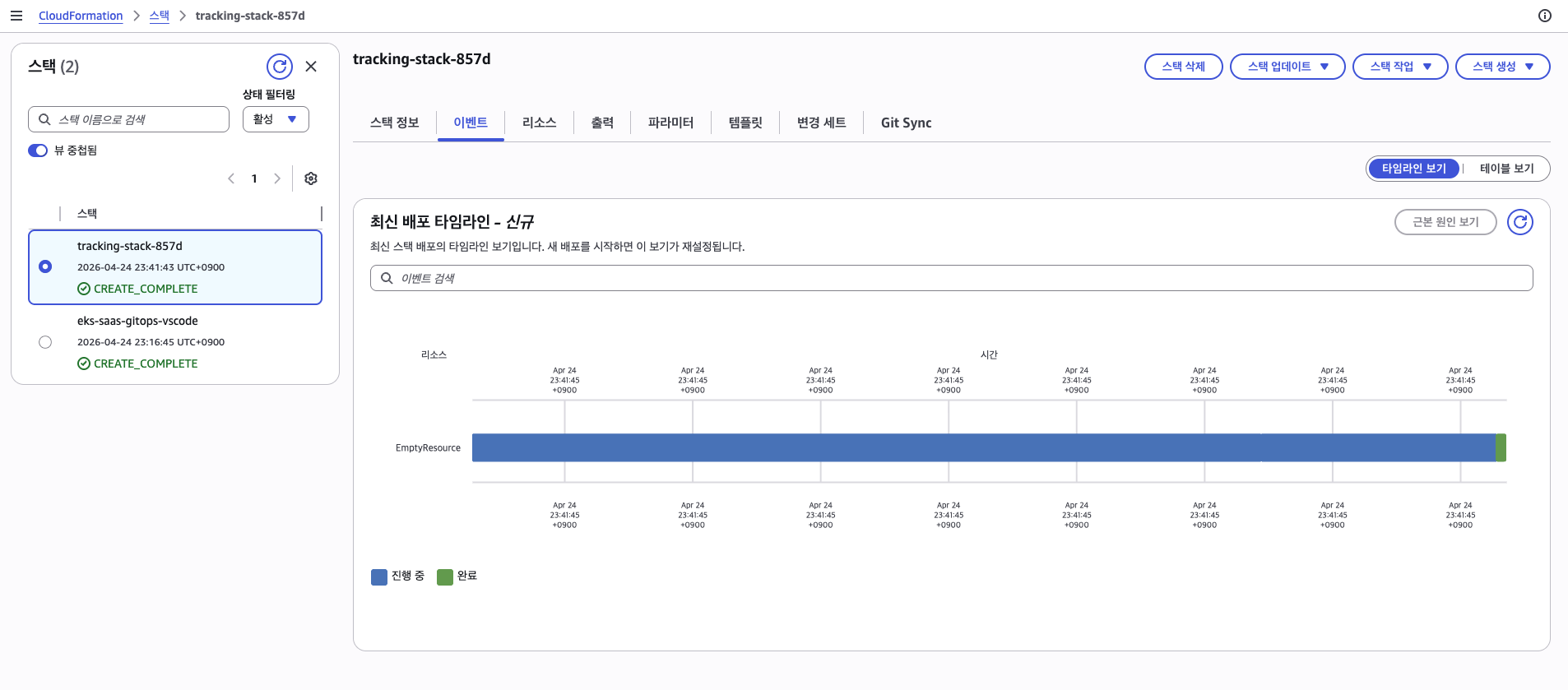This screenshot has width=1568, height=690.
Task: Click the blue EmptyResource progress bar
Action: [983, 447]
